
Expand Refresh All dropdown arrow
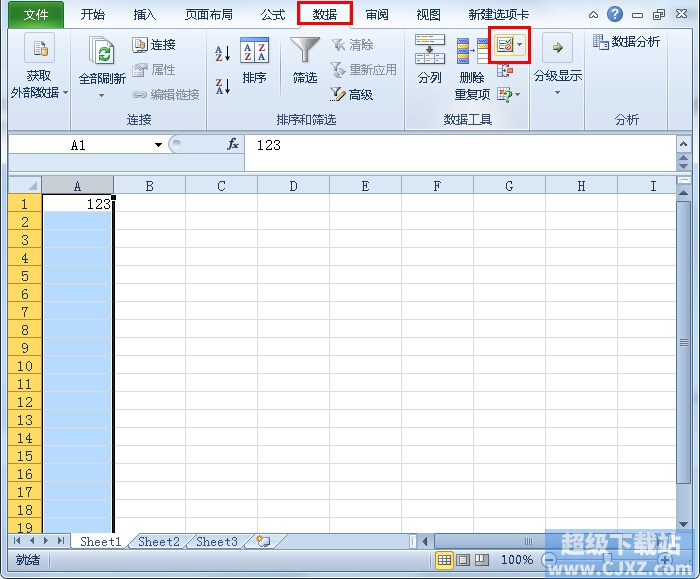pyautogui.click(x=101, y=95)
